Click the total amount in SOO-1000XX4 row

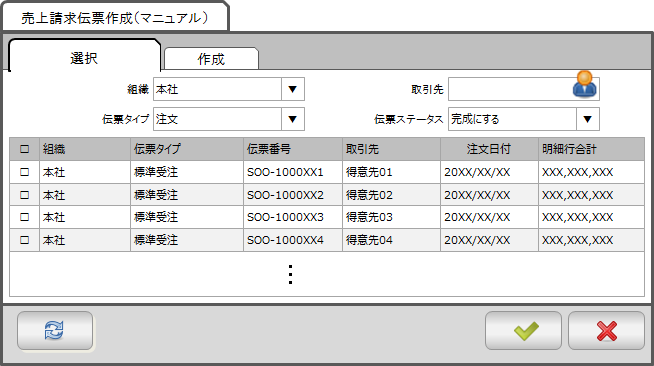click(x=591, y=240)
